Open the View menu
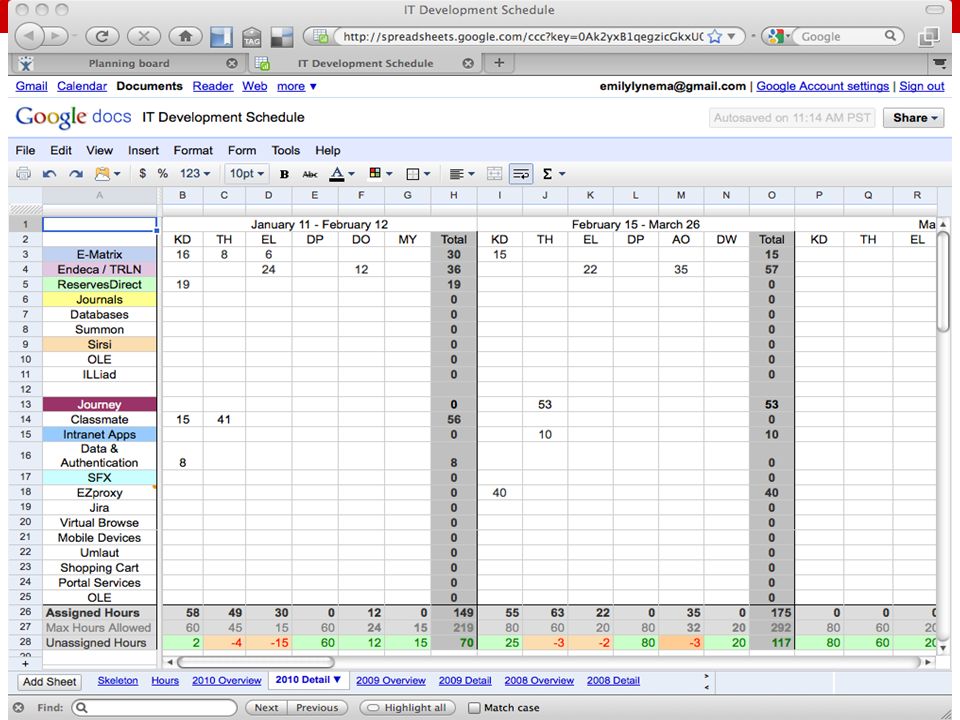 point(99,151)
